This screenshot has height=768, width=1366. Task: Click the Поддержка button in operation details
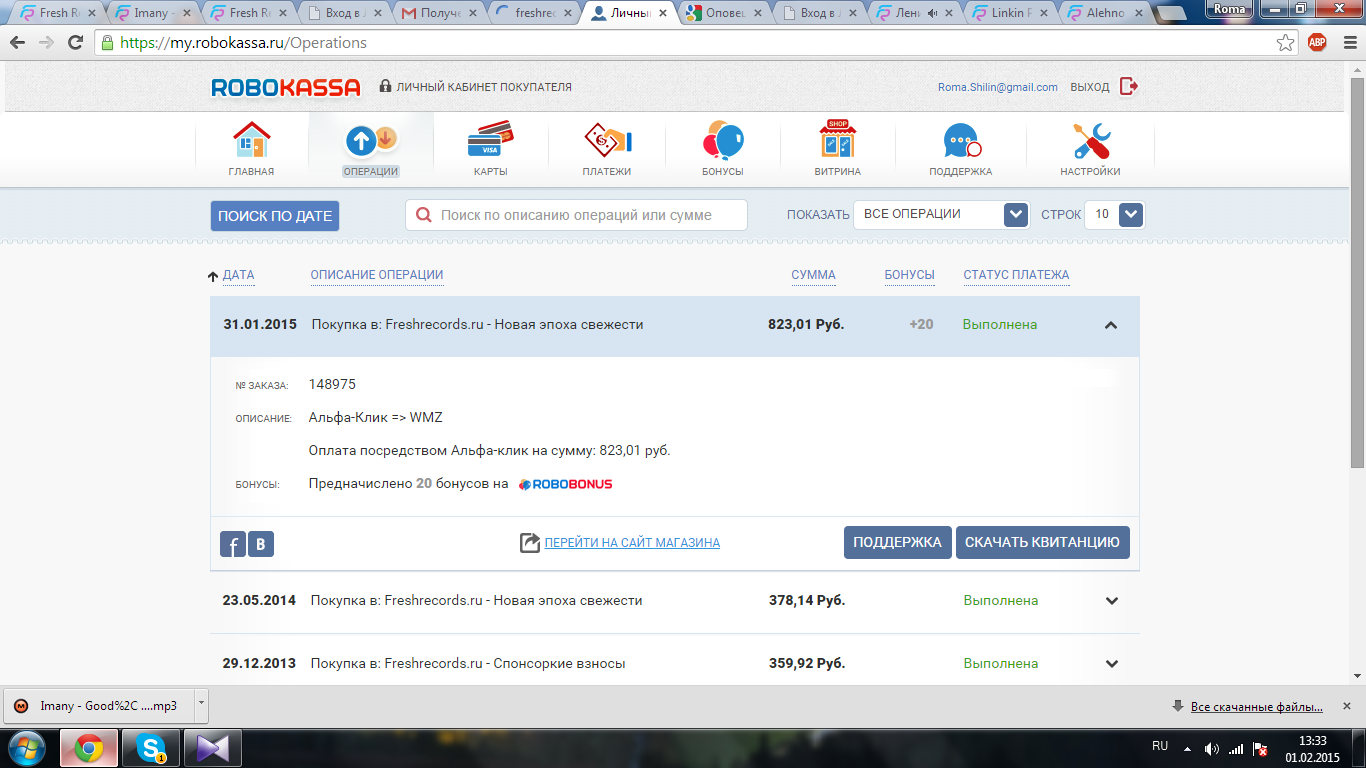click(897, 542)
